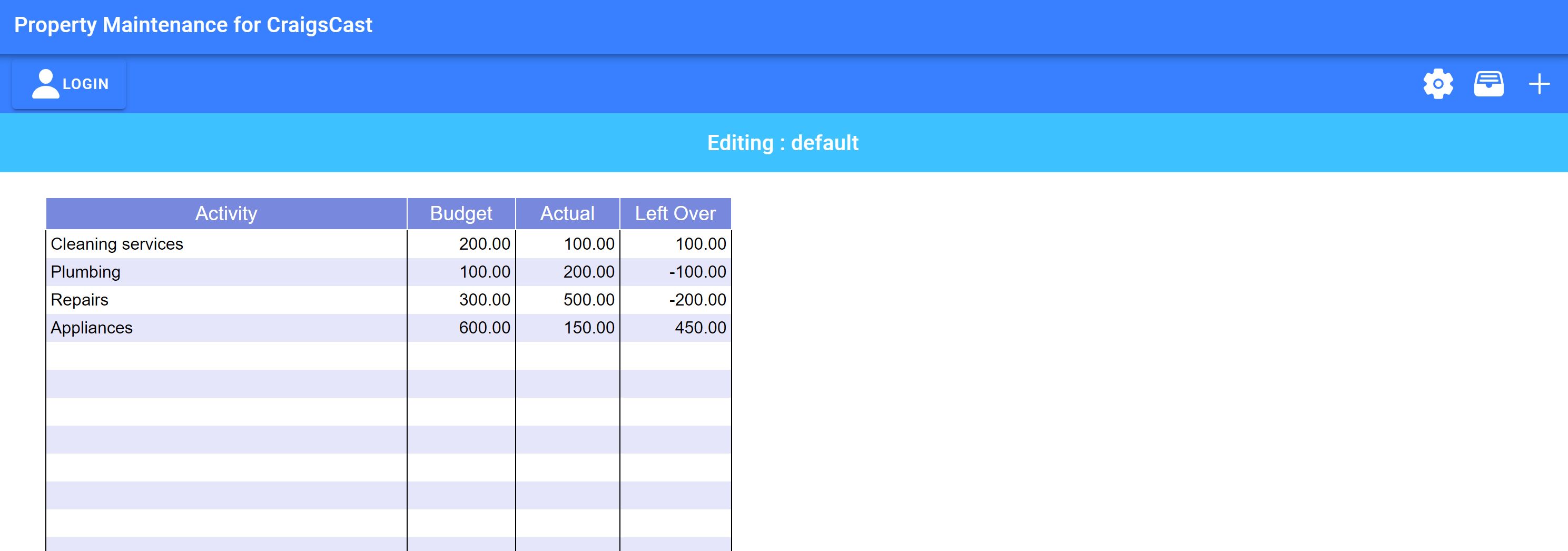1568x551 pixels.
Task: Edit Cleaning services budget 200.00
Action: point(461,244)
